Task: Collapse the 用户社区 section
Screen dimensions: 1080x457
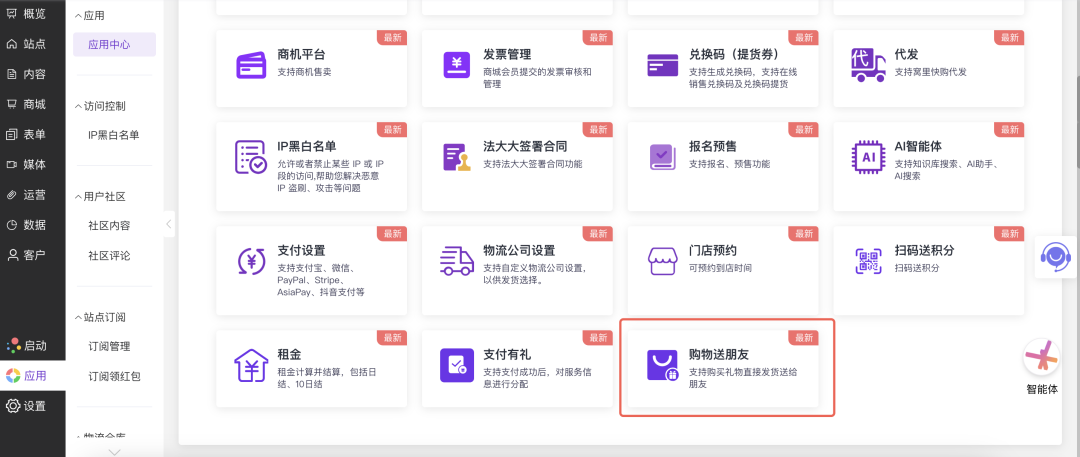Action: (78, 196)
